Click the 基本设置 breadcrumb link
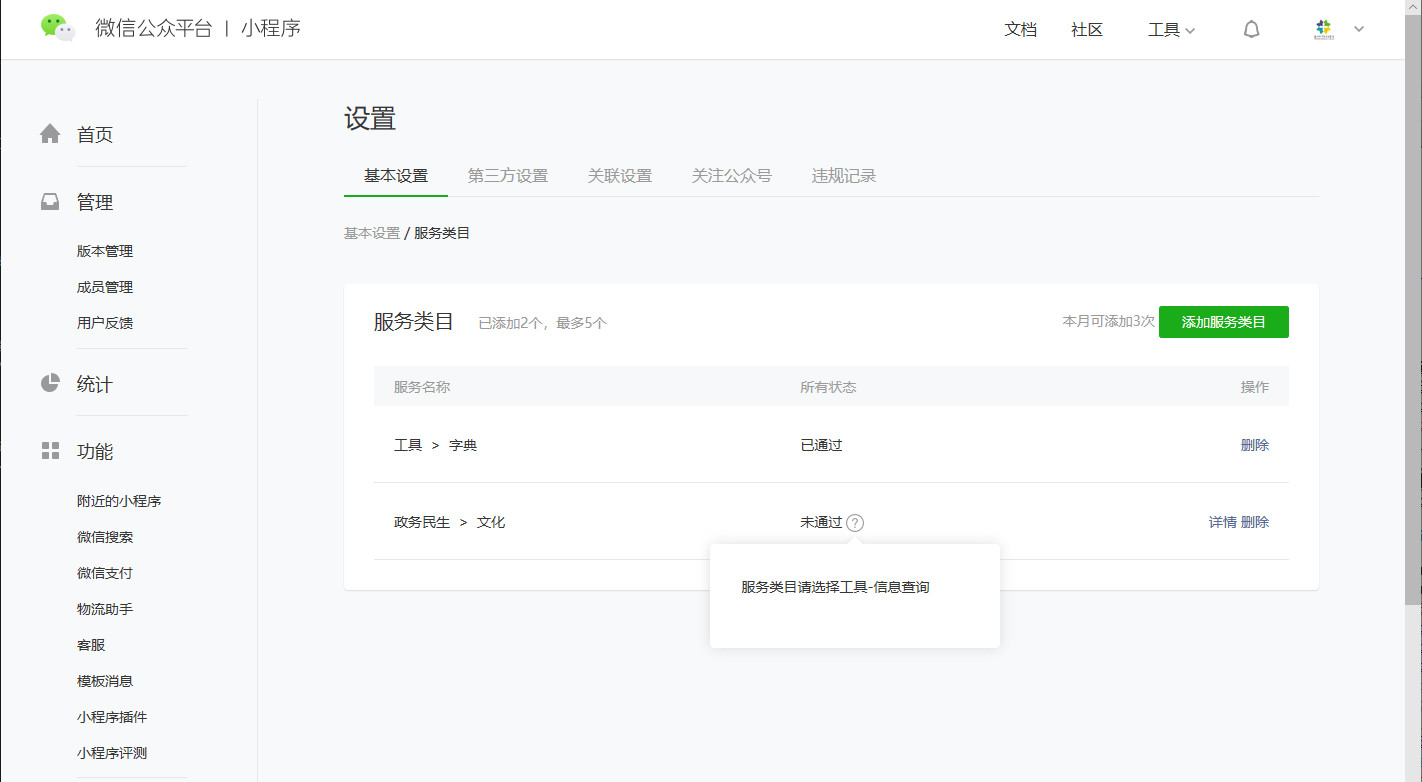This screenshot has width=1422, height=782. pos(372,233)
